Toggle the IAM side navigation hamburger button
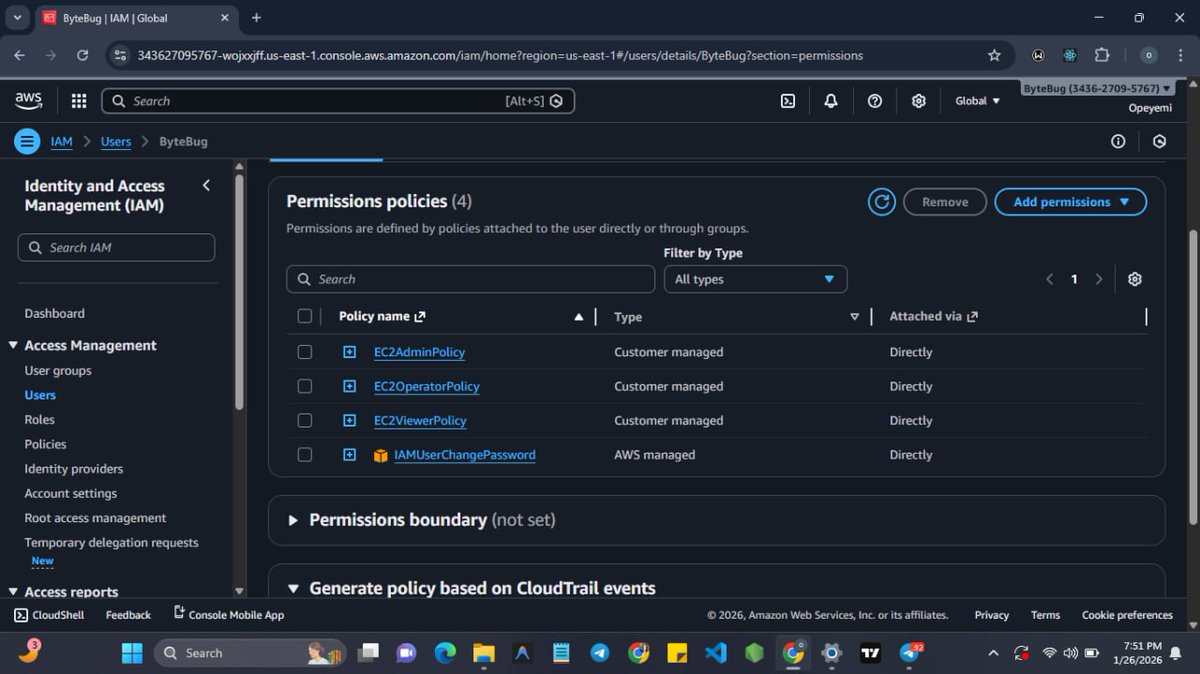The image size is (1200, 674). tap(27, 141)
